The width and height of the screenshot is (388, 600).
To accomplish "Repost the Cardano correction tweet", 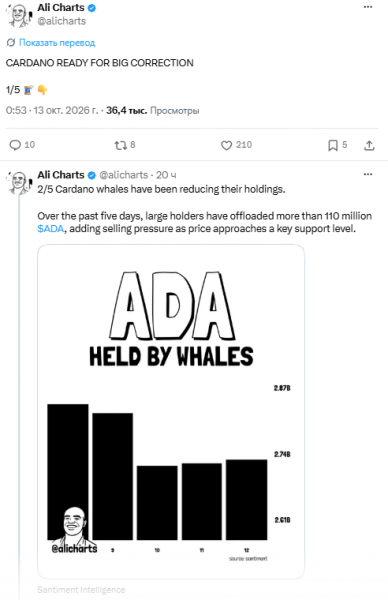I will (x=120, y=145).
